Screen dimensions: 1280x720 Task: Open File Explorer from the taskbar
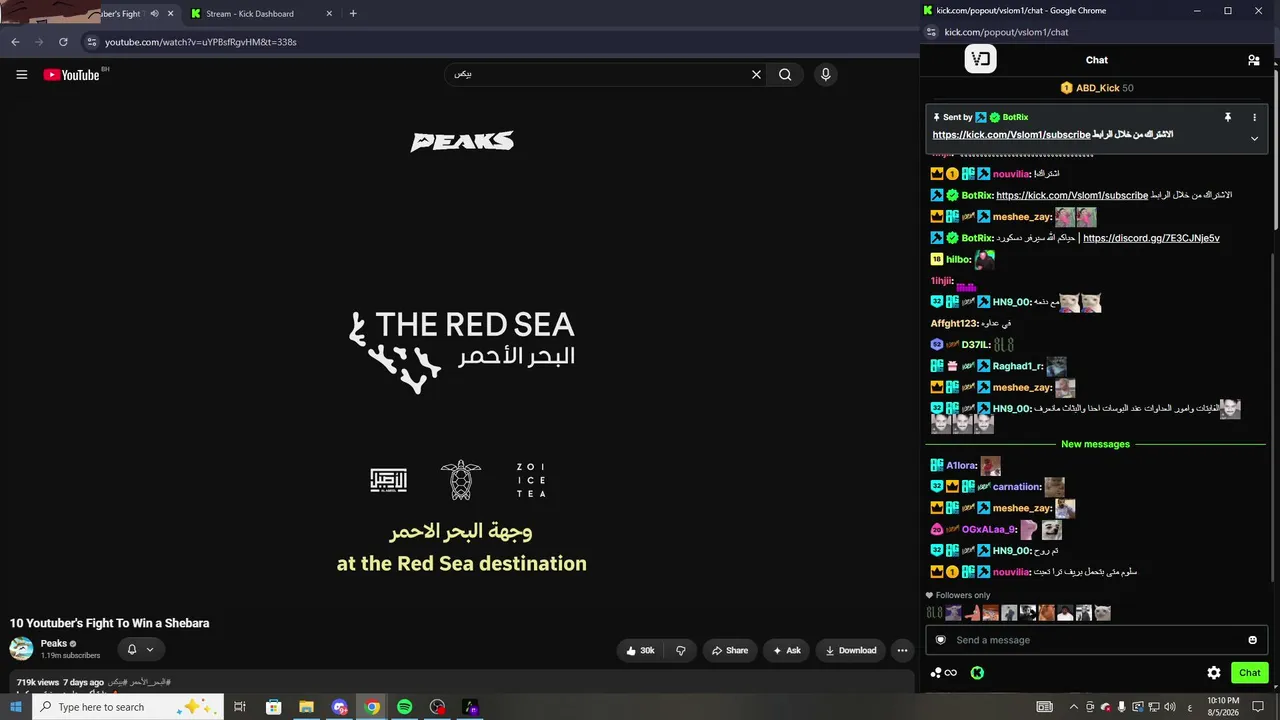tap(306, 707)
